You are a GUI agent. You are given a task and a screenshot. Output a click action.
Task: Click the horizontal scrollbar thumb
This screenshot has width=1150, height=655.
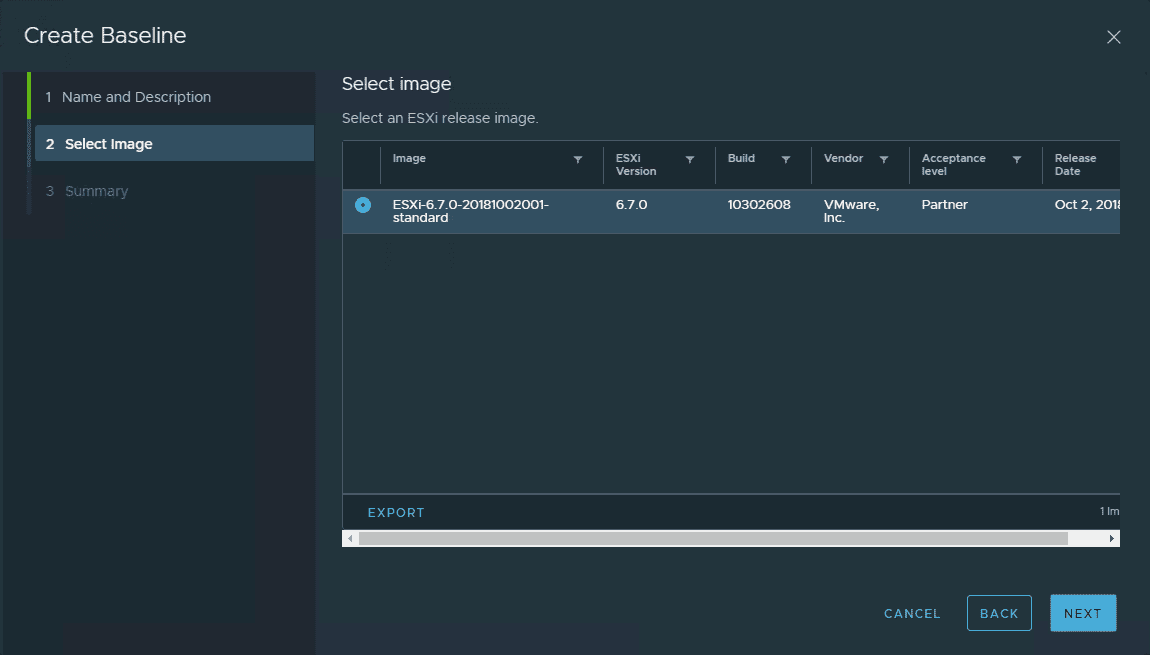pyautogui.click(x=712, y=539)
